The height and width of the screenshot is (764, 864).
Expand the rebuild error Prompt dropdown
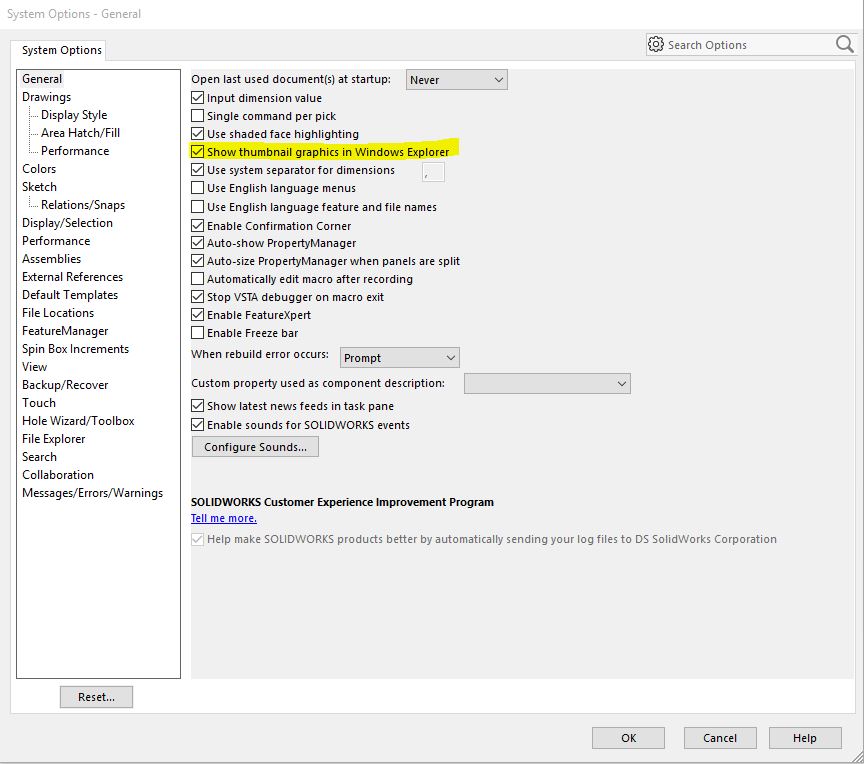tap(399, 358)
